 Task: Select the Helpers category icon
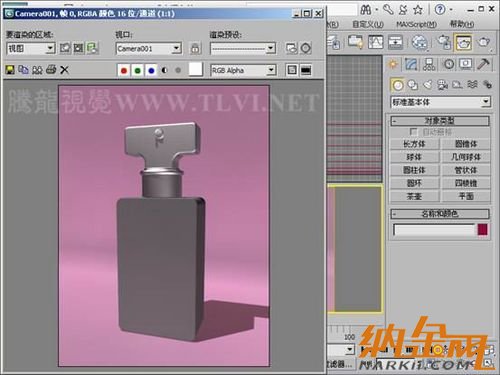pyautogui.click(x=458, y=85)
